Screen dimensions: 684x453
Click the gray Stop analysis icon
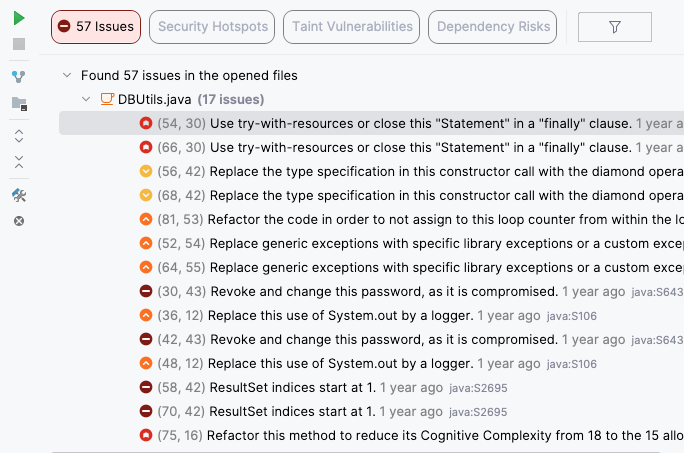point(19,44)
